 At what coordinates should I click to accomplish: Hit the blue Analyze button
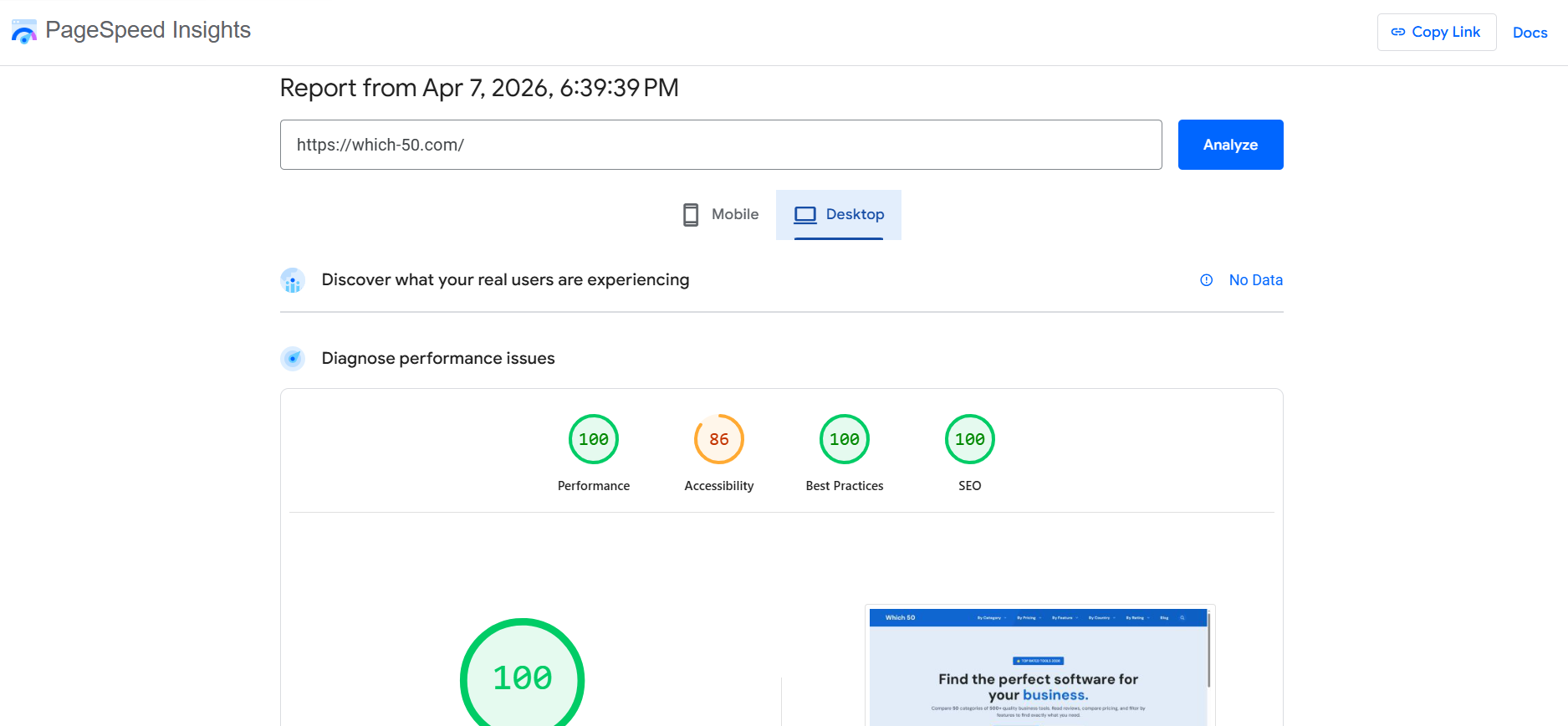click(1230, 145)
